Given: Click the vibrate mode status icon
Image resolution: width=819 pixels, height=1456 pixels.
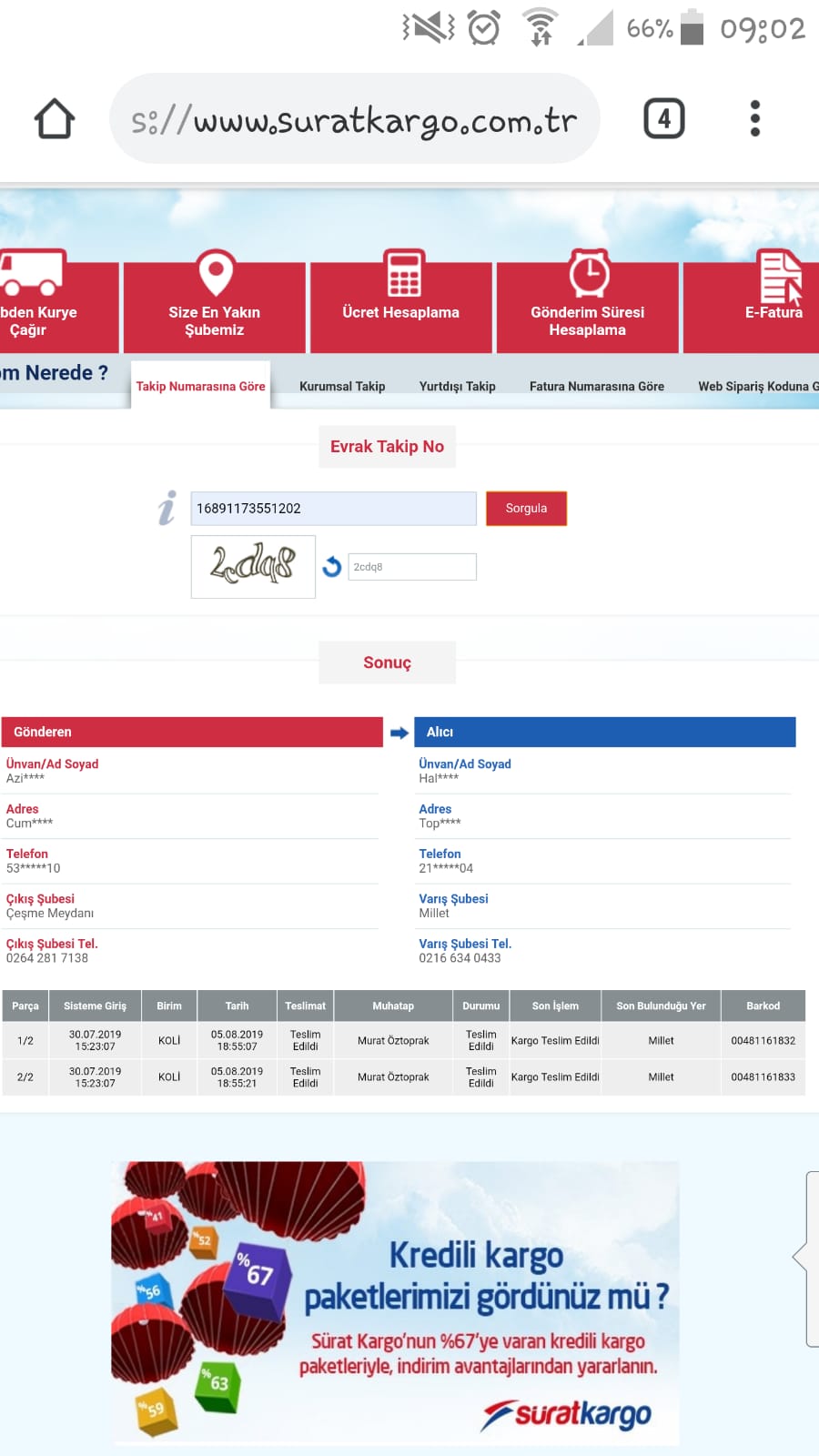Looking at the screenshot, I should (428, 27).
